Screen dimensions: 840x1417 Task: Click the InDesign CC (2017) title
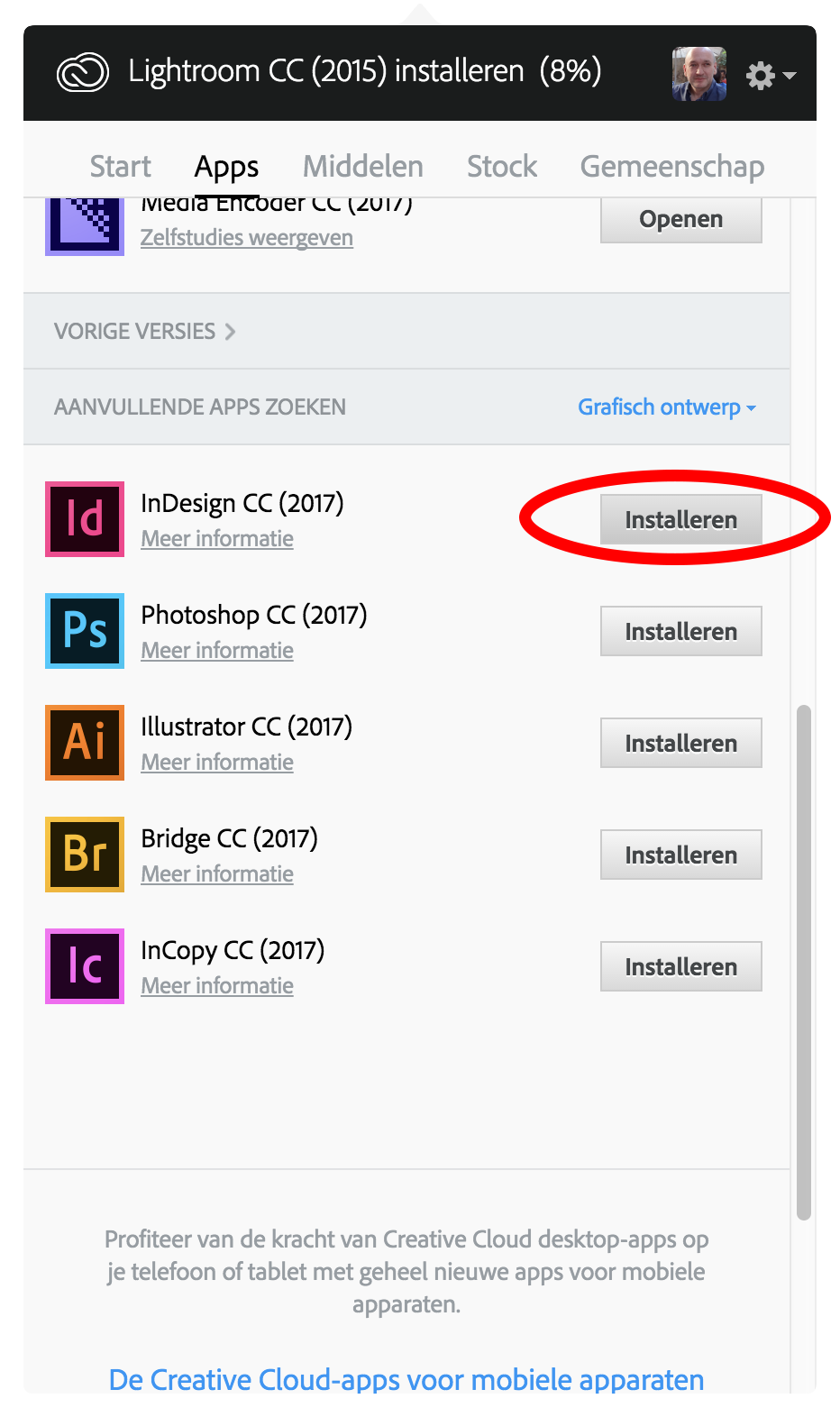click(x=242, y=503)
